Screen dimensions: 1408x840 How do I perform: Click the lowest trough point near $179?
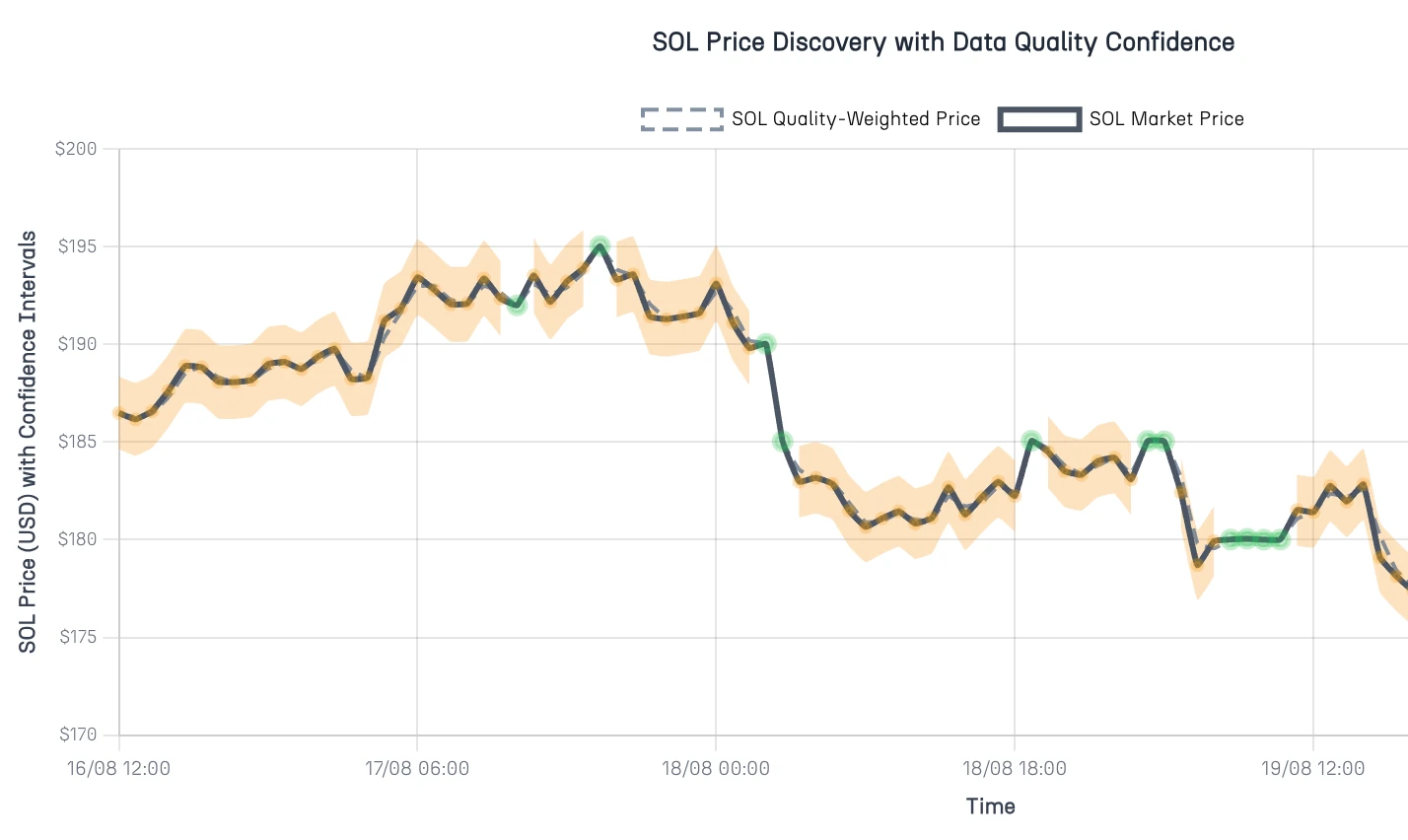(1198, 564)
